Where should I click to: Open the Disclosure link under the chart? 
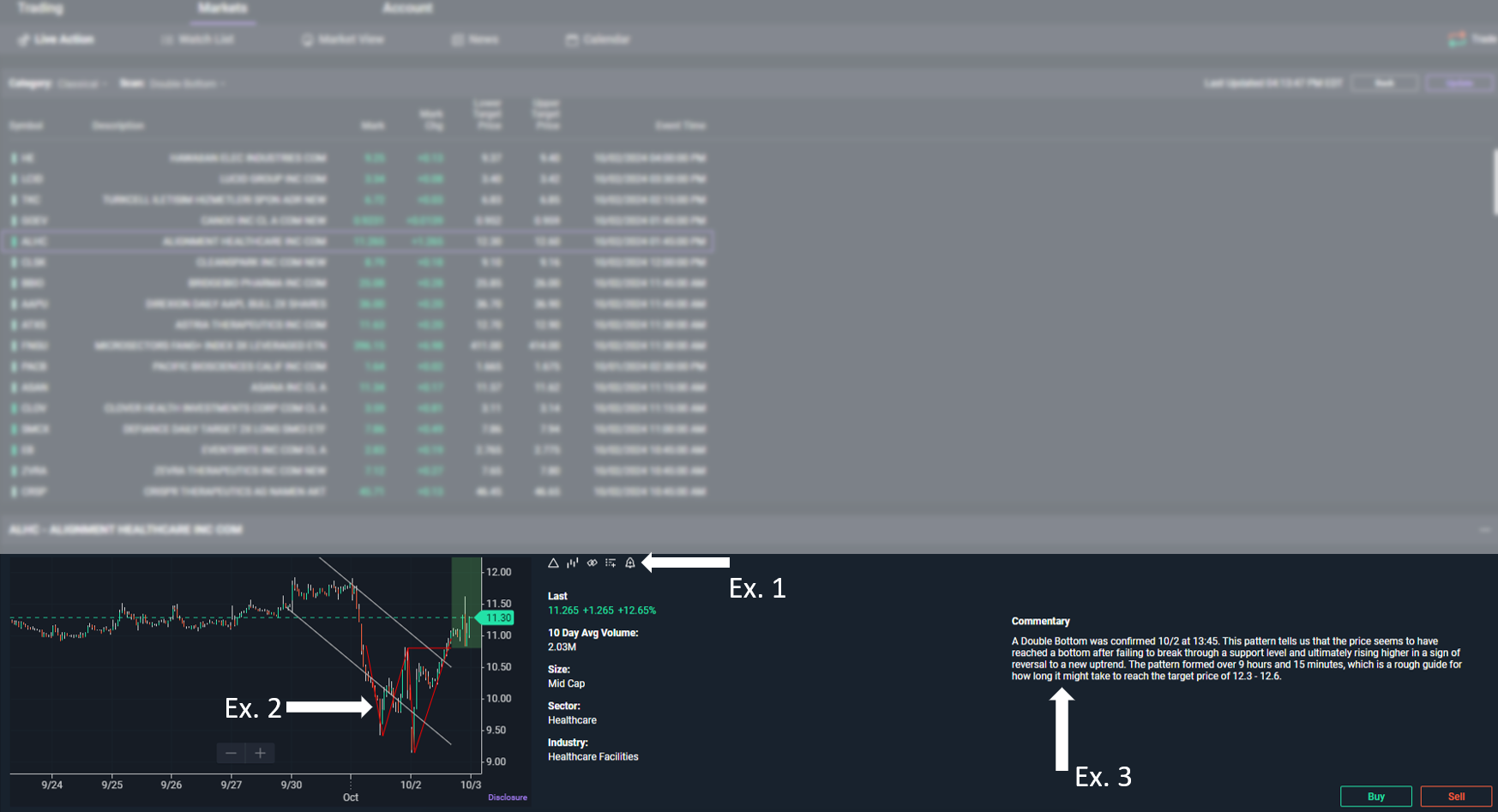click(x=508, y=797)
